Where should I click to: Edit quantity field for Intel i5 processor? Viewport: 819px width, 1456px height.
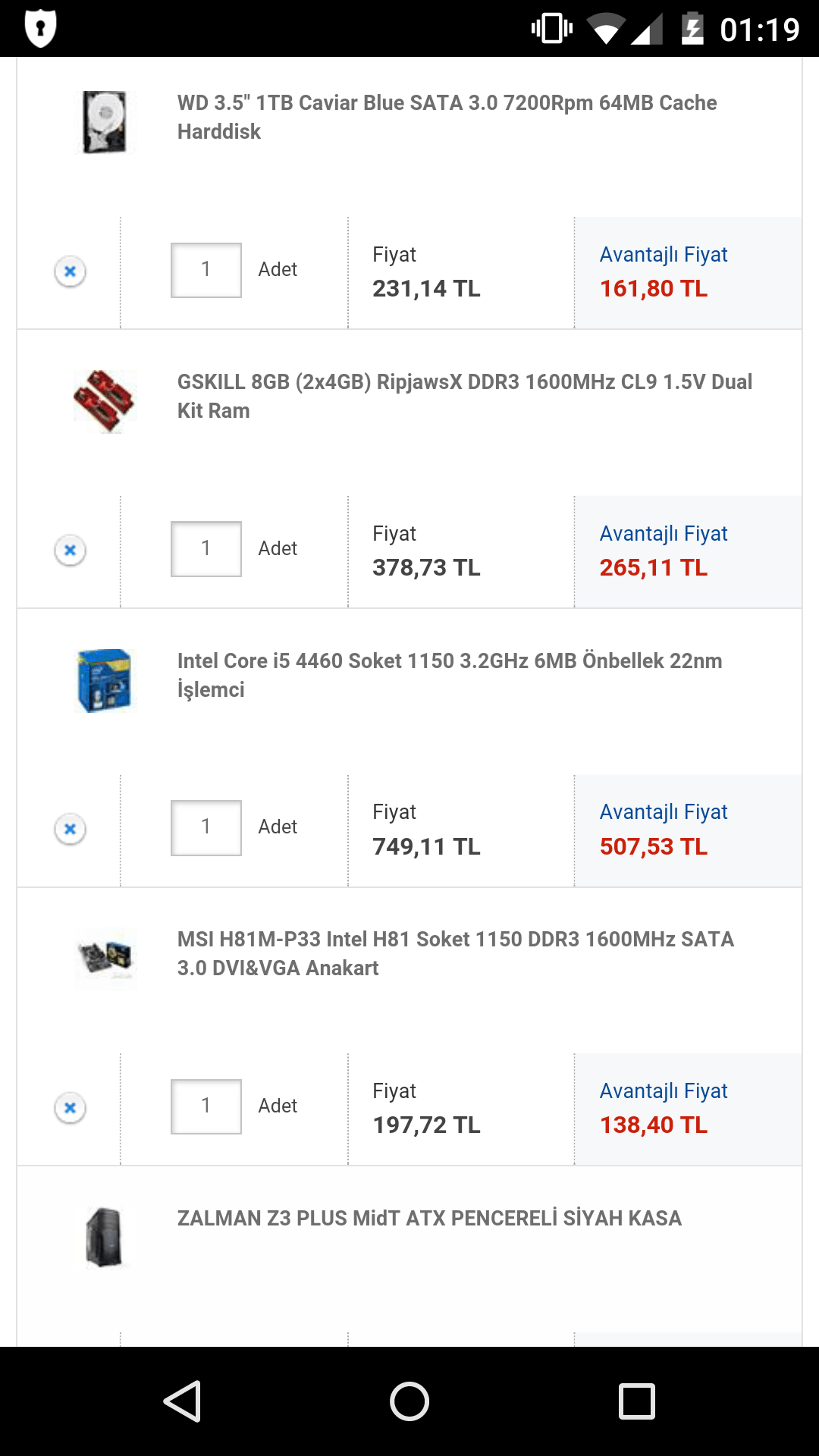click(206, 828)
